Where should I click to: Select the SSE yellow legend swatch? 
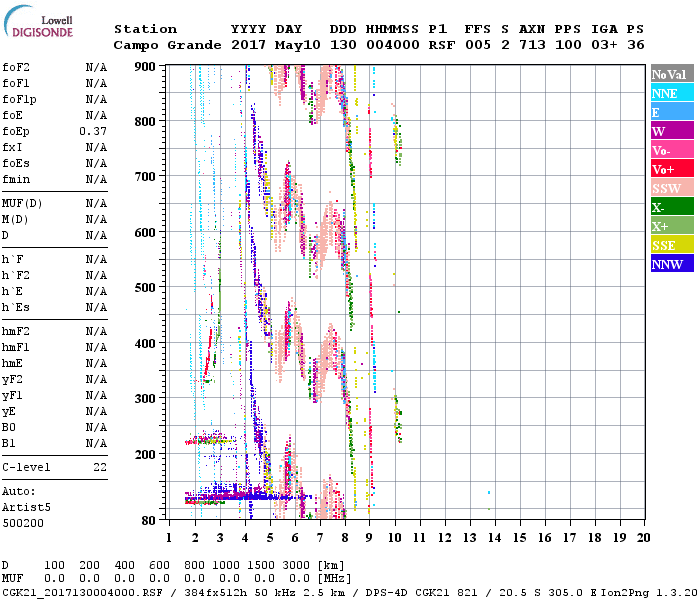pos(672,245)
